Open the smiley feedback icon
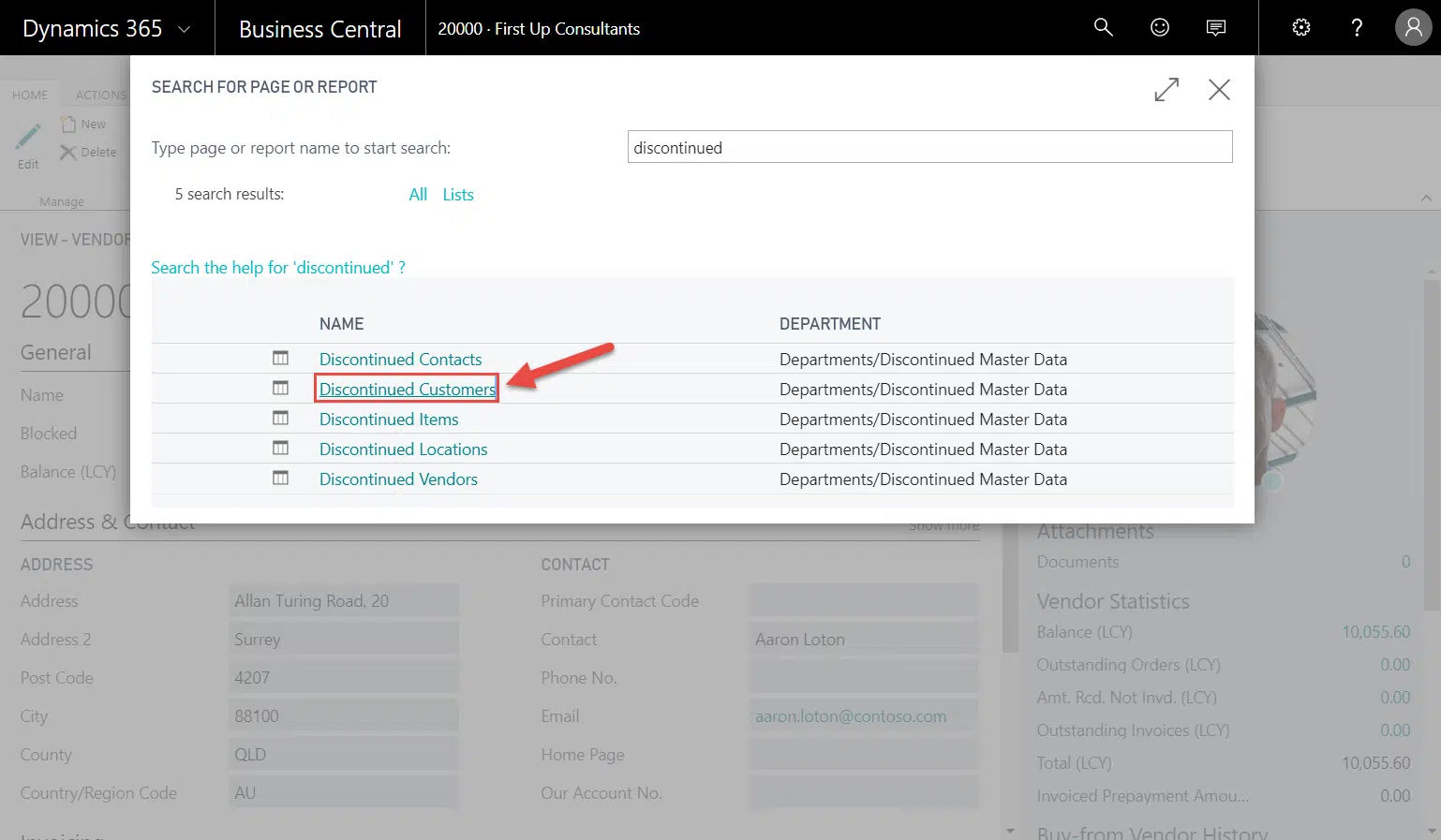The width and height of the screenshot is (1441, 840). 1159,28
